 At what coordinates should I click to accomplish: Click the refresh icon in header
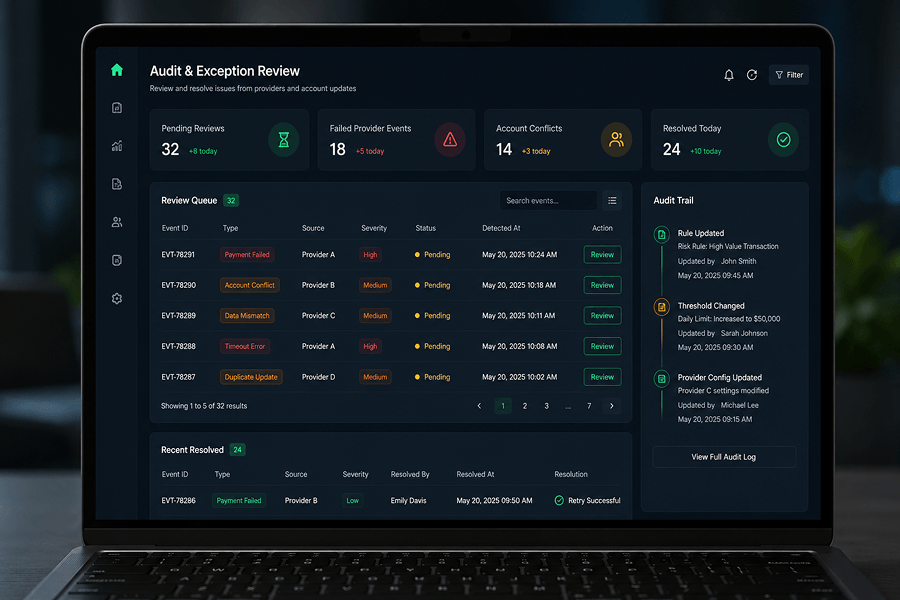[x=752, y=75]
